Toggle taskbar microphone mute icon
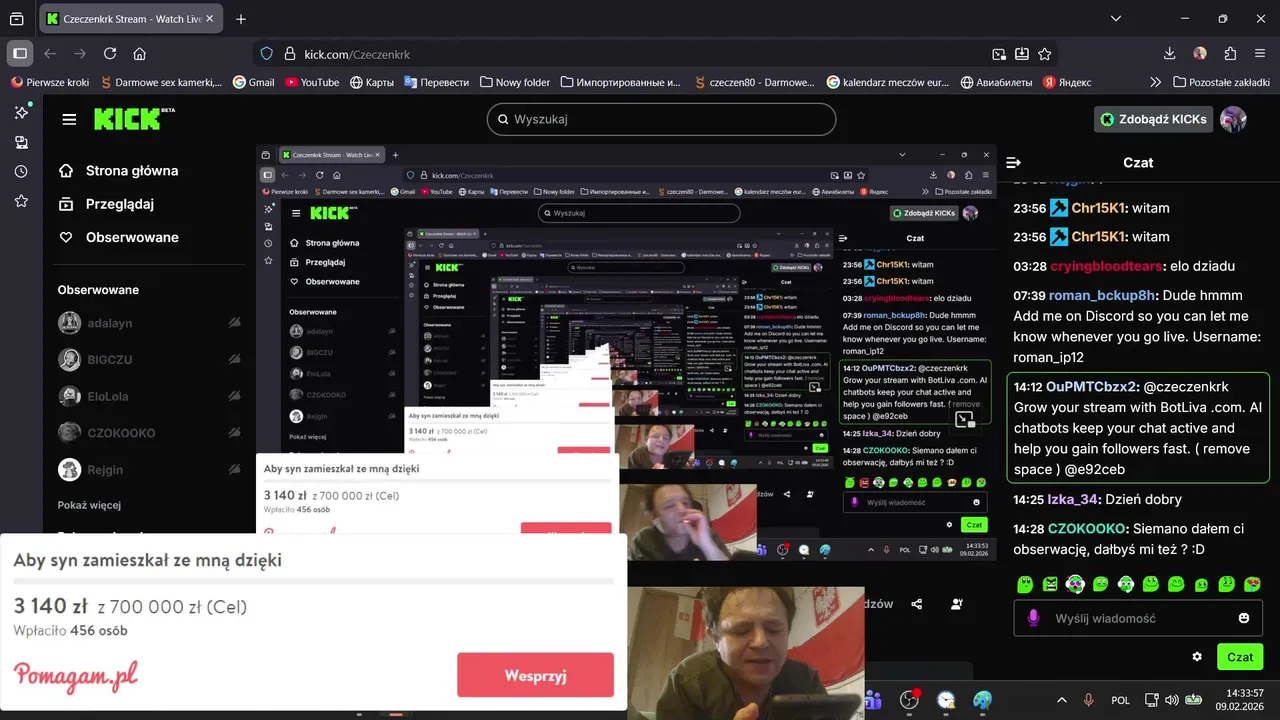The width and height of the screenshot is (1280, 720). coord(1088,700)
